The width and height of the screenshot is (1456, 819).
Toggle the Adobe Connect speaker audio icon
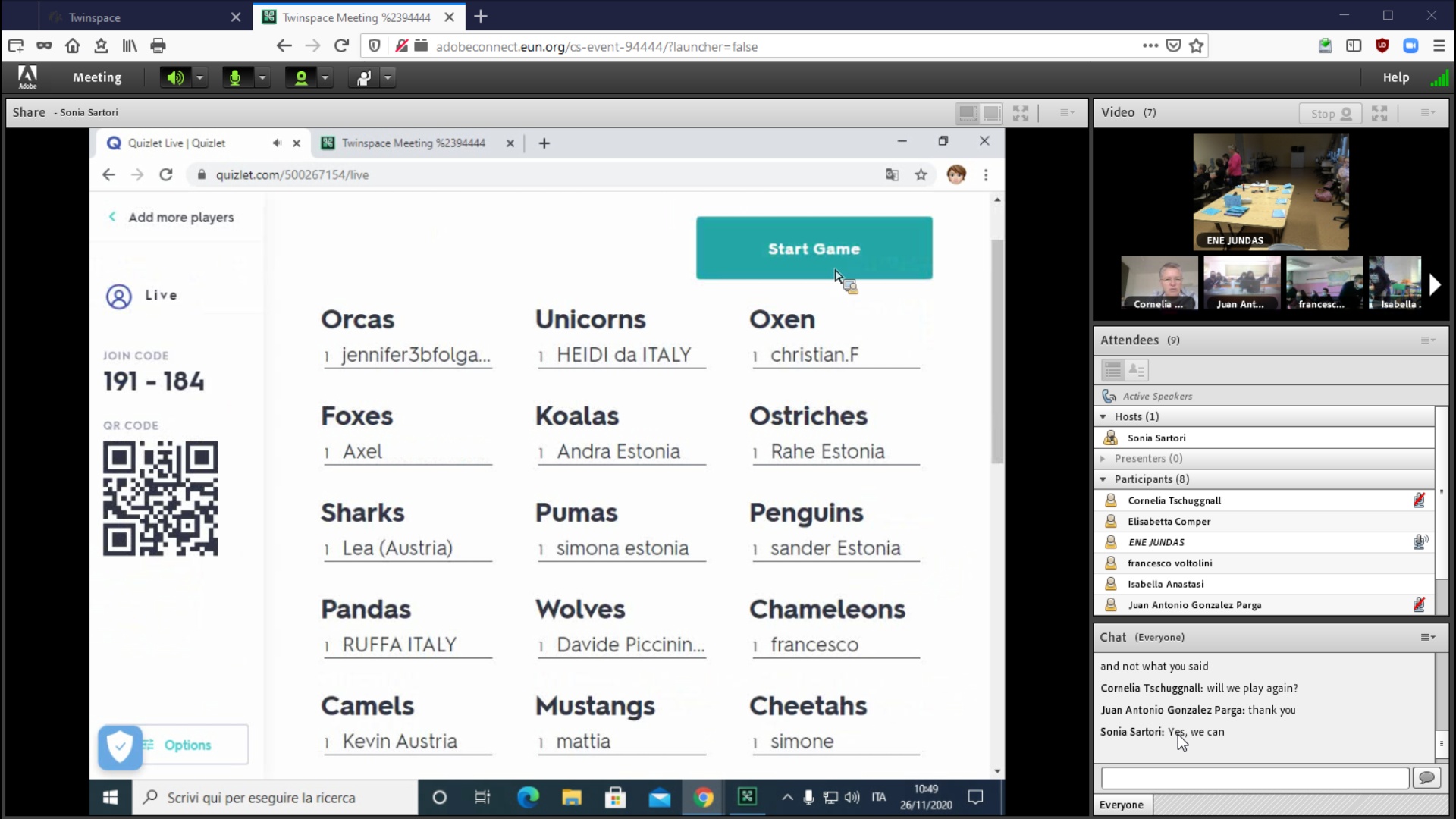click(175, 77)
